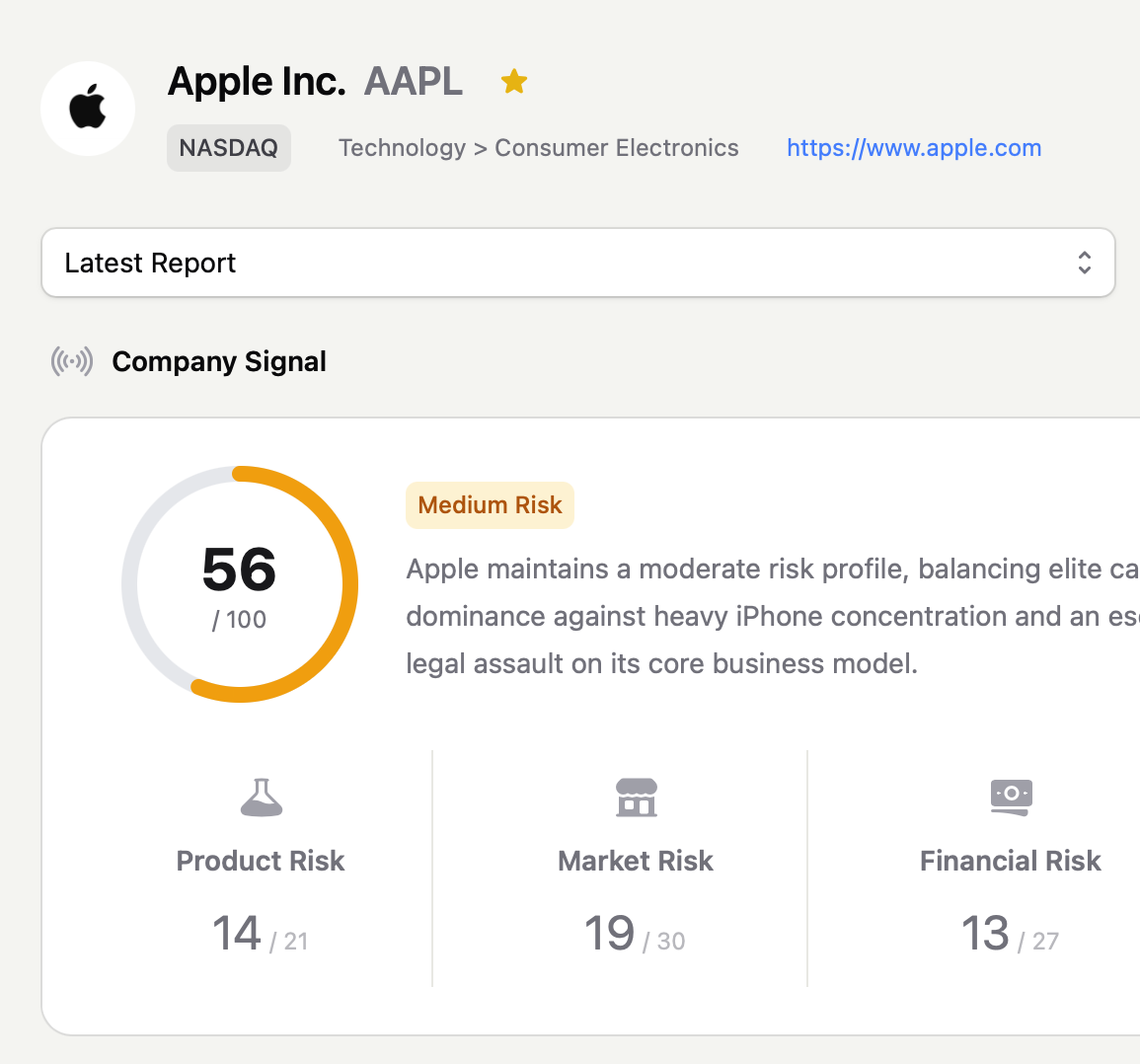Click the Market Risk storefront icon
This screenshot has width=1140, height=1064.
(x=636, y=798)
